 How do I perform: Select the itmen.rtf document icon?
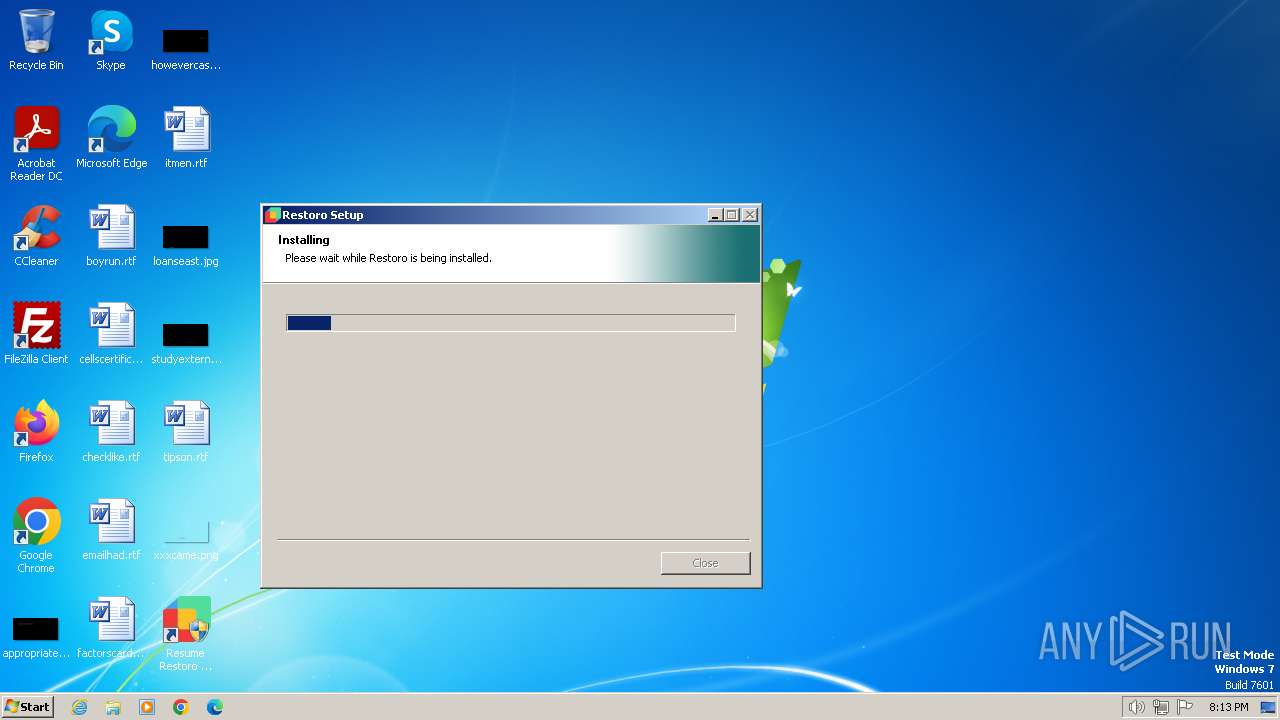(186, 137)
